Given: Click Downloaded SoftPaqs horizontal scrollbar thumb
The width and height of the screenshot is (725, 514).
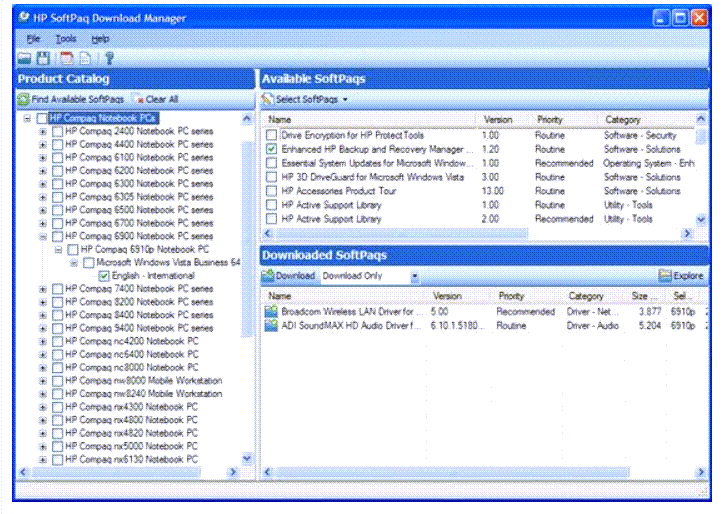Looking at the screenshot, I should [x=451, y=472].
